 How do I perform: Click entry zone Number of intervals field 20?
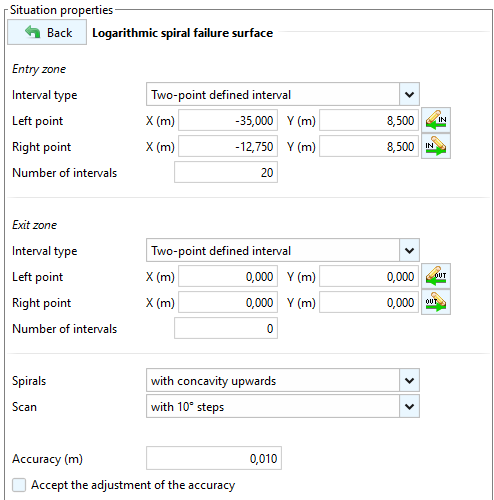tap(226, 172)
